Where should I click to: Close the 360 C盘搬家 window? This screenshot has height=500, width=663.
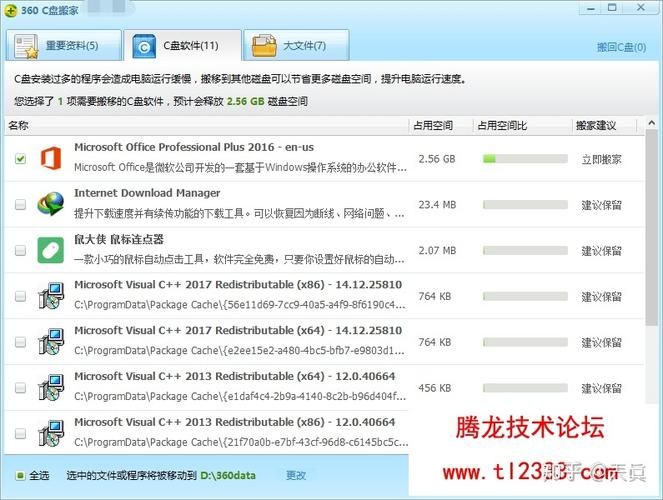click(x=641, y=7)
